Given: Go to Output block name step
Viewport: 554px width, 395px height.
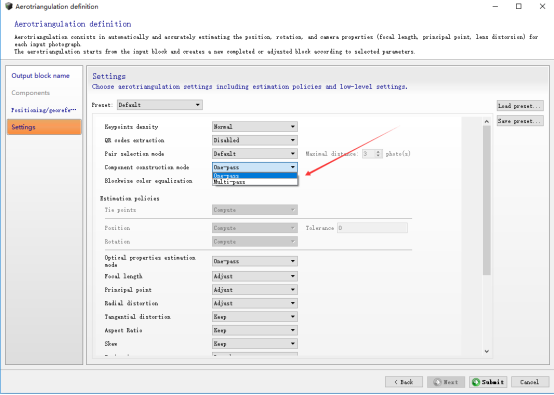Looking at the screenshot, I should click(x=40, y=76).
